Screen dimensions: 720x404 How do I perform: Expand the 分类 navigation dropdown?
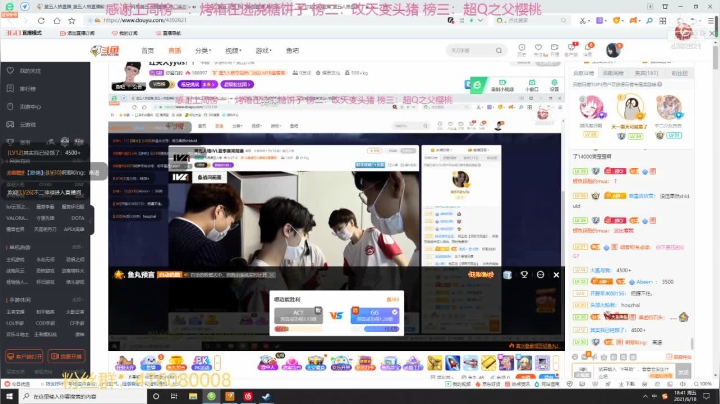click(x=202, y=50)
